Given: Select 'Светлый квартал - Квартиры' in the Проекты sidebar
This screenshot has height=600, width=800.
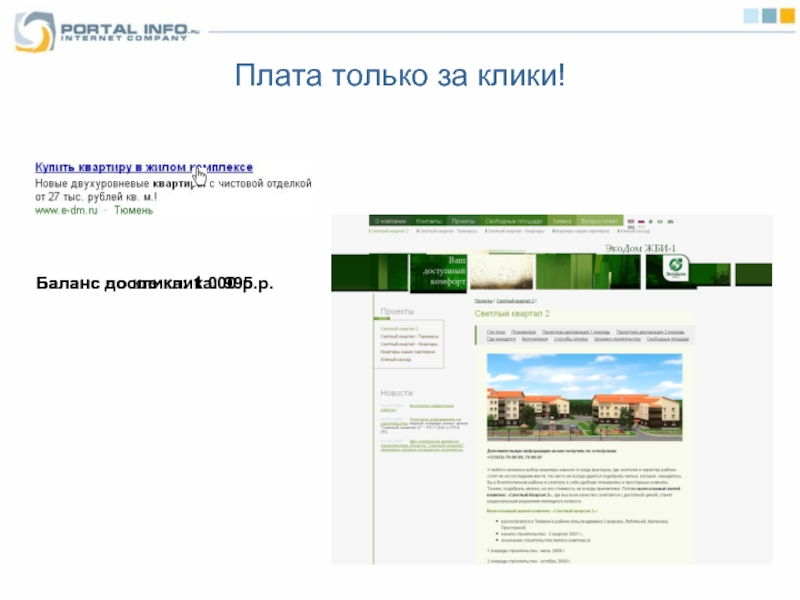Looking at the screenshot, I should pos(409,344).
